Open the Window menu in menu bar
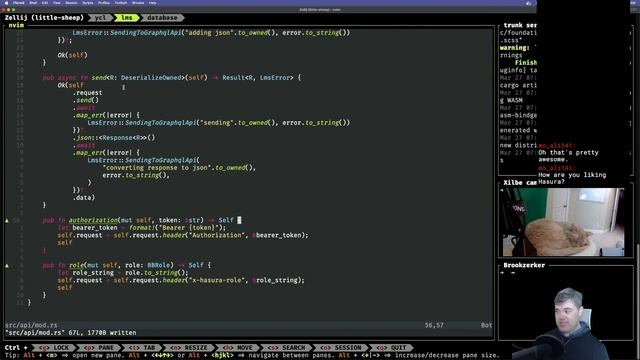The height and width of the screenshot is (360, 640). click(138, 2)
